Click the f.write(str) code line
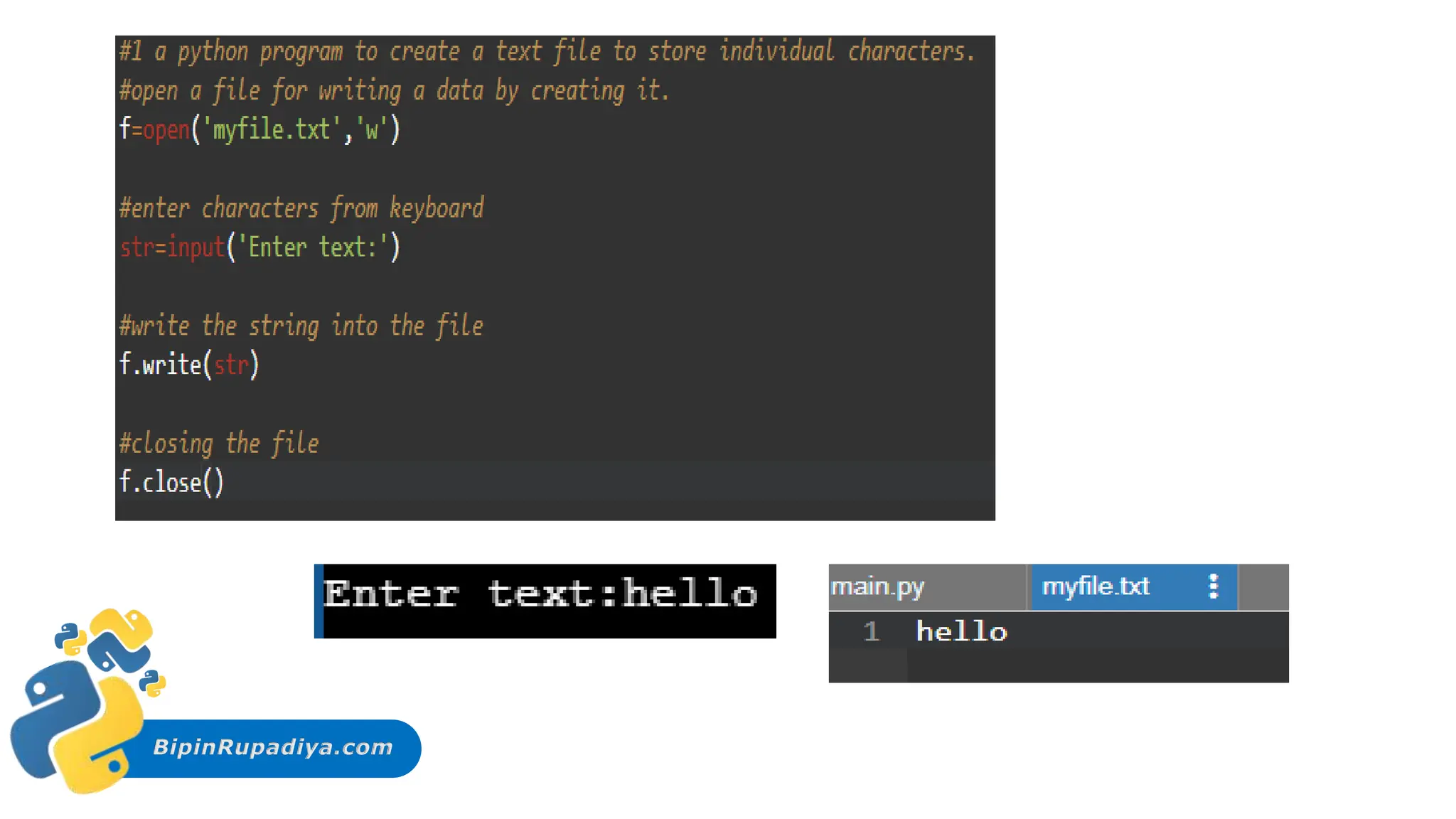This screenshot has width=1456, height=819. (188, 365)
